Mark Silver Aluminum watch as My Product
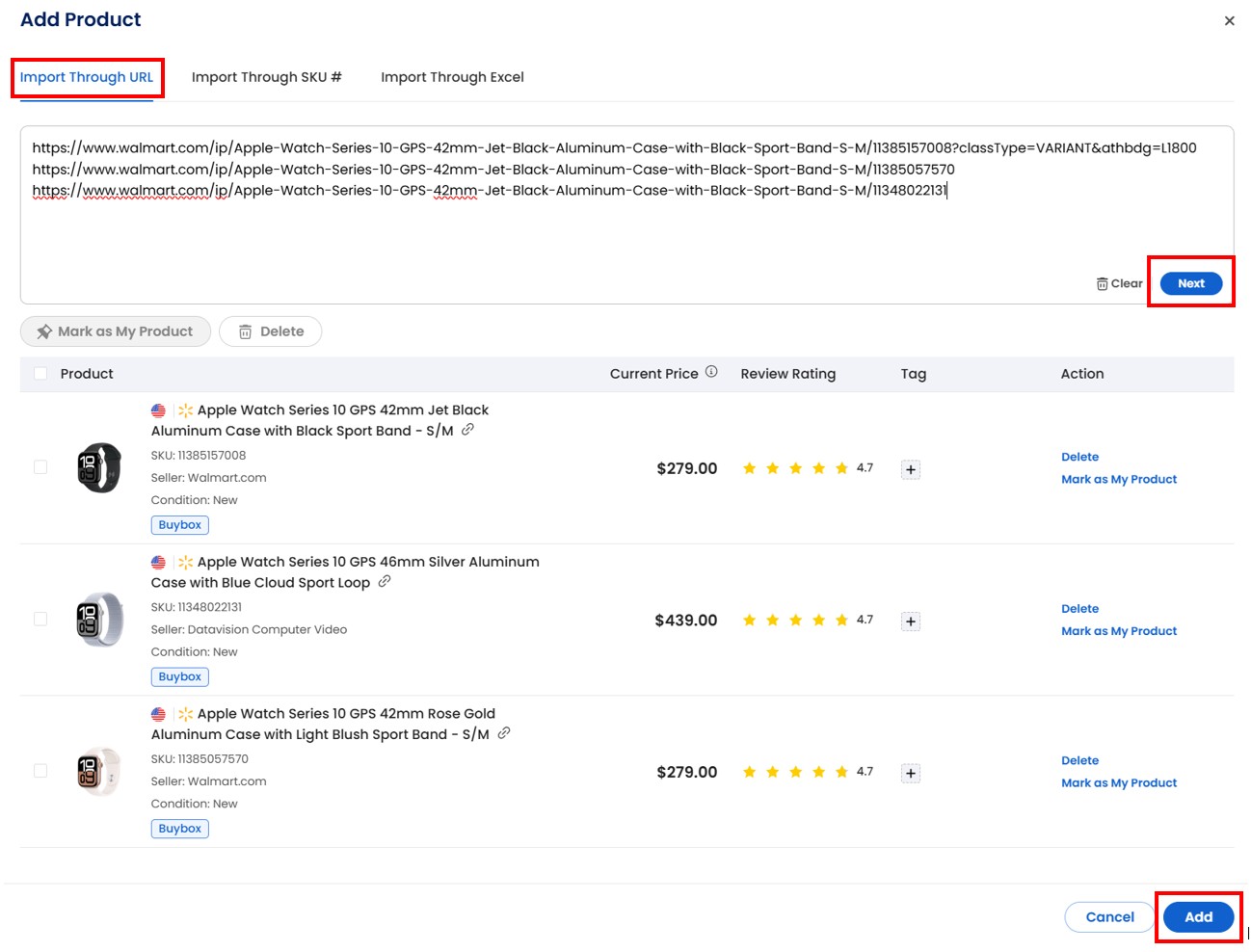The width and height of the screenshot is (1251, 952). [x=1119, y=631]
